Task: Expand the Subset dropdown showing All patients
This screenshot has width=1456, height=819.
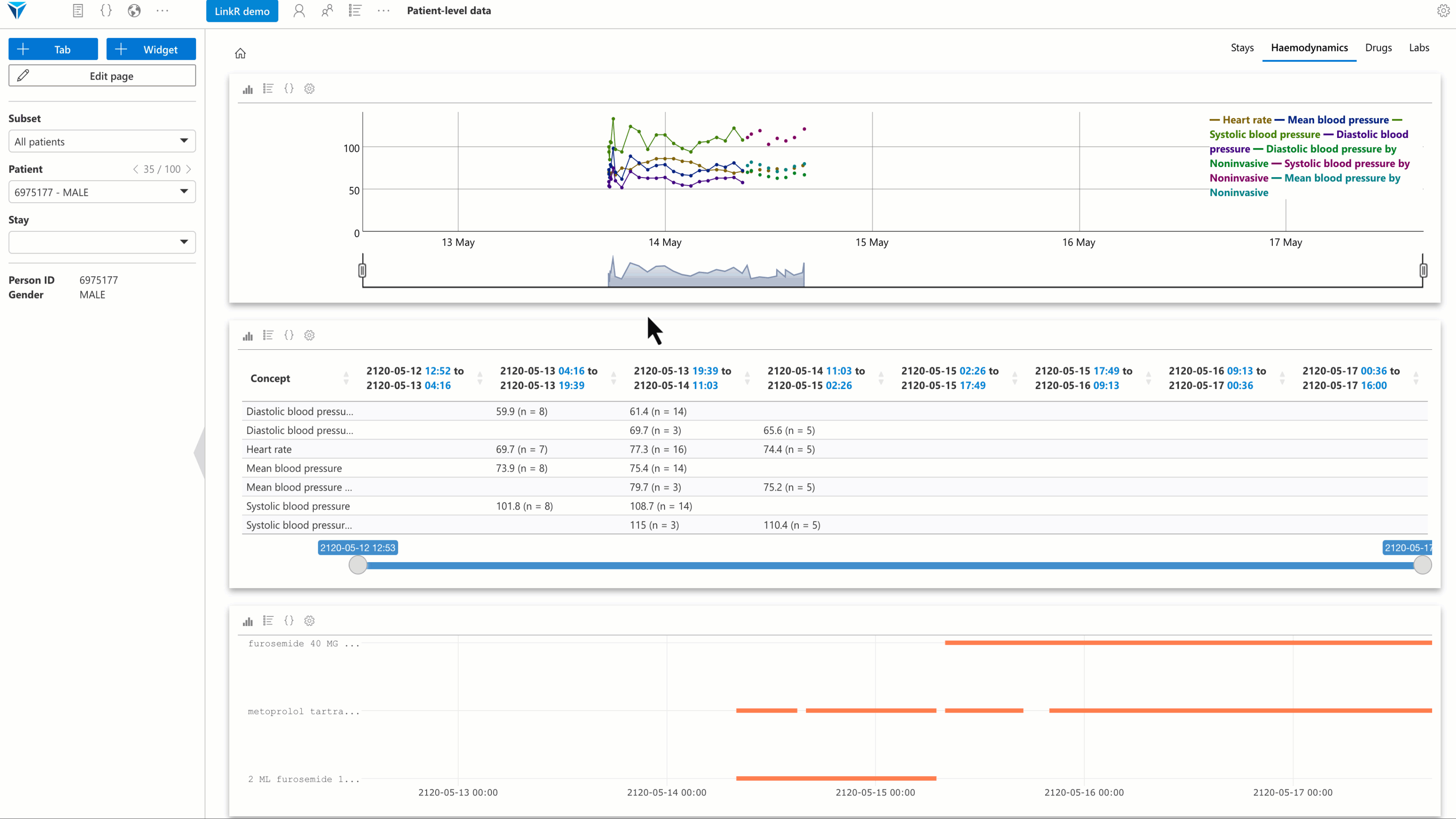Action: pyautogui.click(x=102, y=141)
